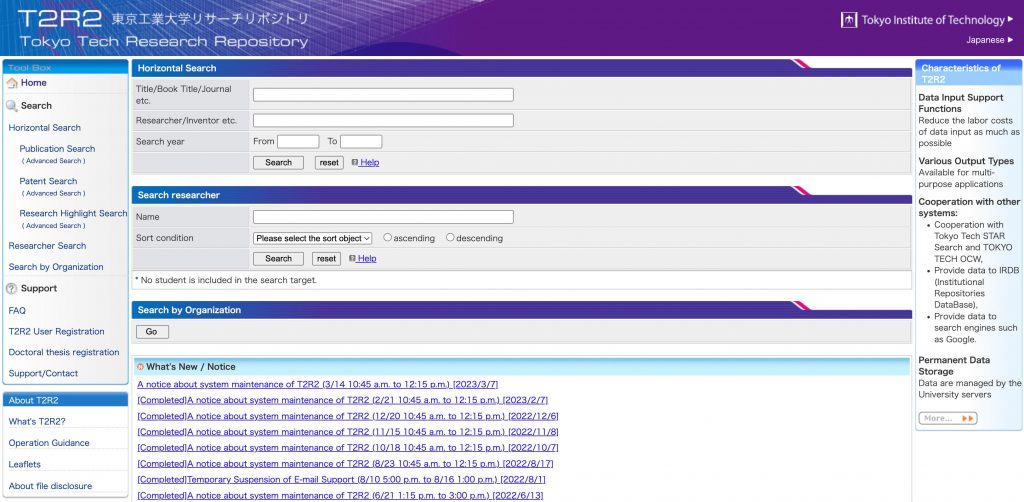Open Home in the Tool Box
Viewport: 1024px width, 502px height.
click(33, 83)
